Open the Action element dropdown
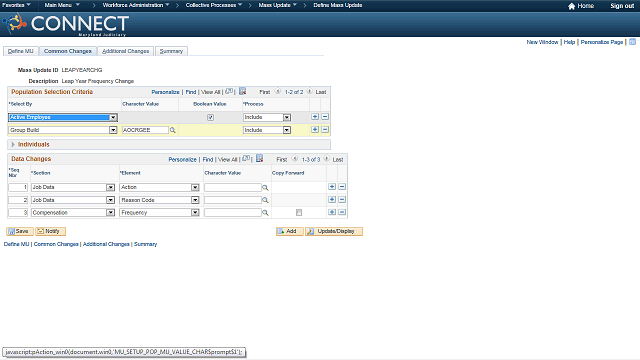This screenshot has height=360, width=640. [159, 187]
